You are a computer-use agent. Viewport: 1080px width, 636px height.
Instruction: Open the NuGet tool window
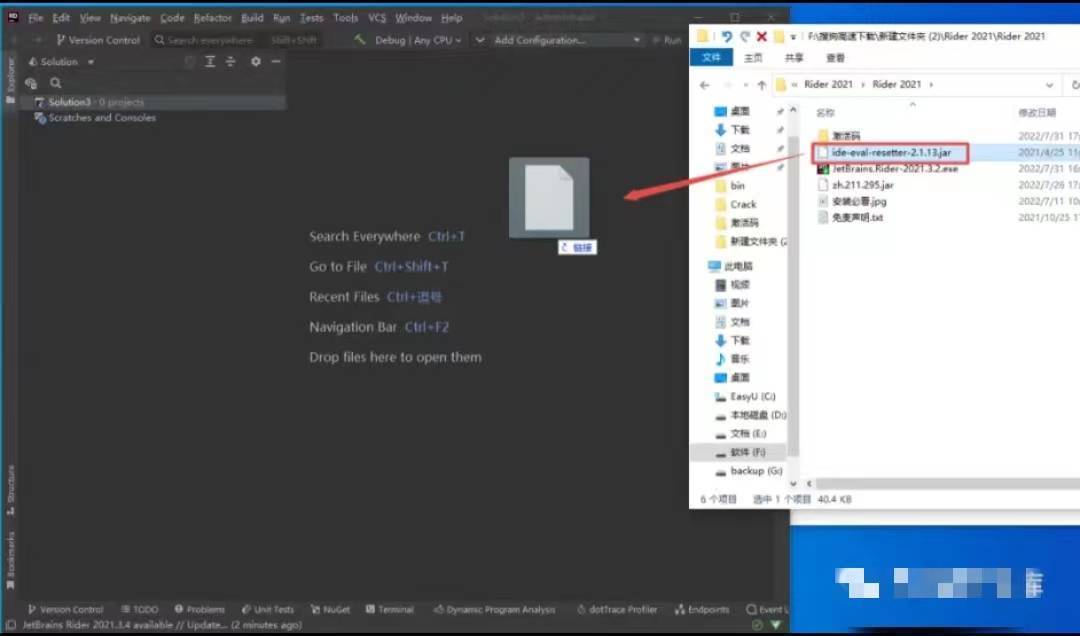[331, 610]
